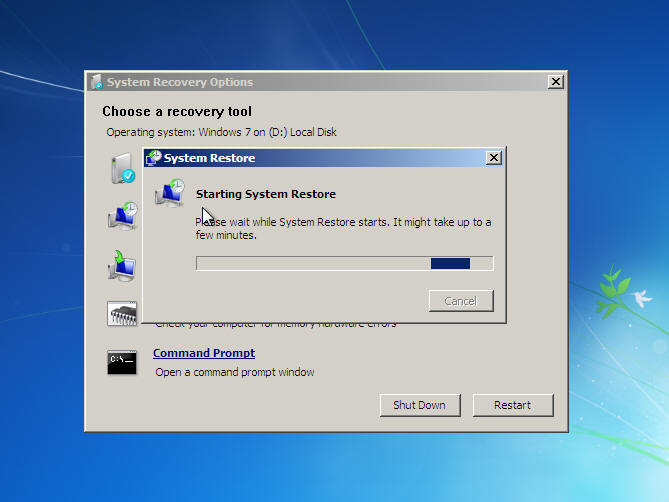Click the System Recovery Options title bar icon

coord(96,82)
